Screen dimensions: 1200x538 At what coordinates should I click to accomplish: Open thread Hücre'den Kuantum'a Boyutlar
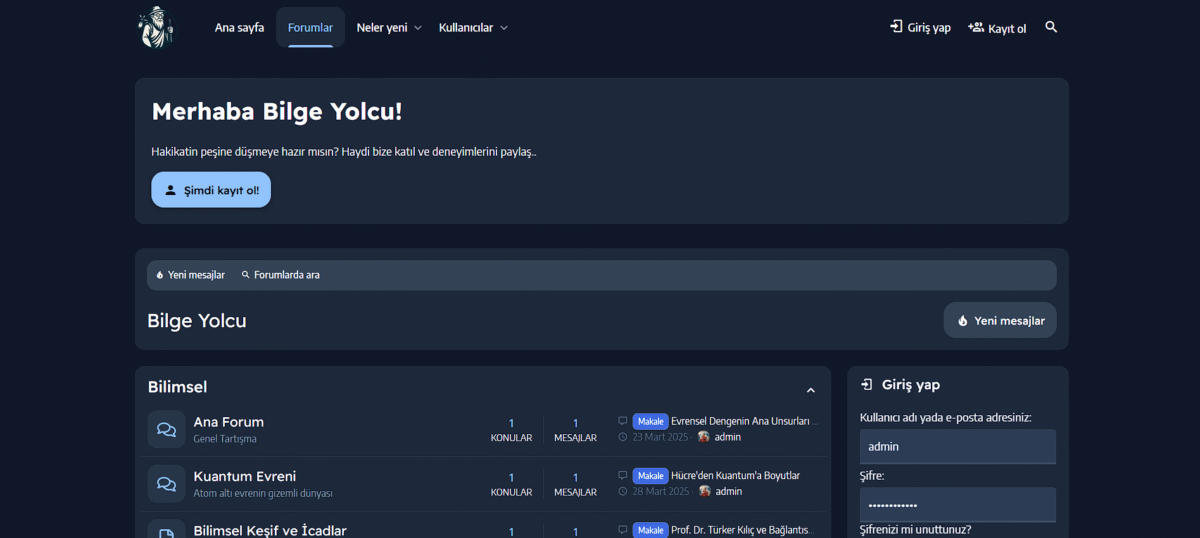pos(736,476)
